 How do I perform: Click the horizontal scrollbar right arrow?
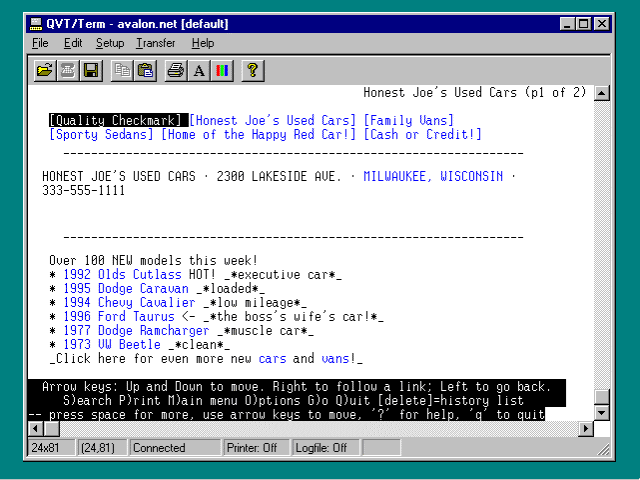point(587,428)
